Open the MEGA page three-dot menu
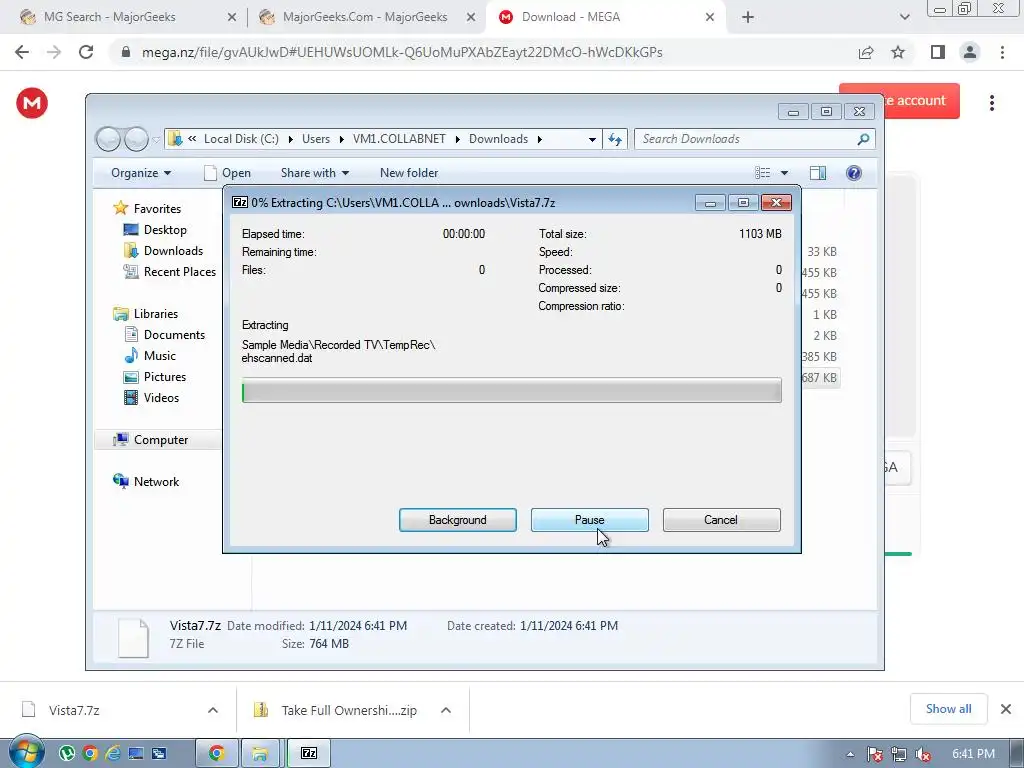The width and height of the screenshot is (1024, 768). [991, 103]
